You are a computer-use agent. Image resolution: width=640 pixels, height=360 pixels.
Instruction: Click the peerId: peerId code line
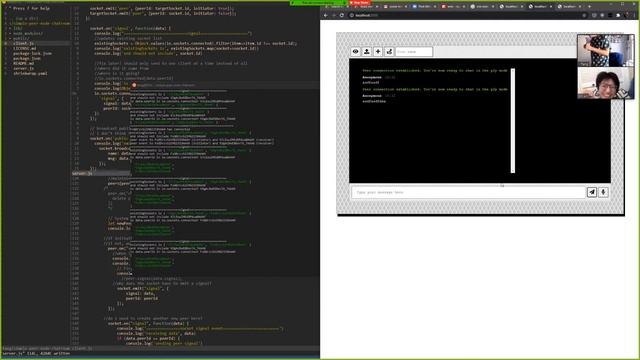coord(142,298)
